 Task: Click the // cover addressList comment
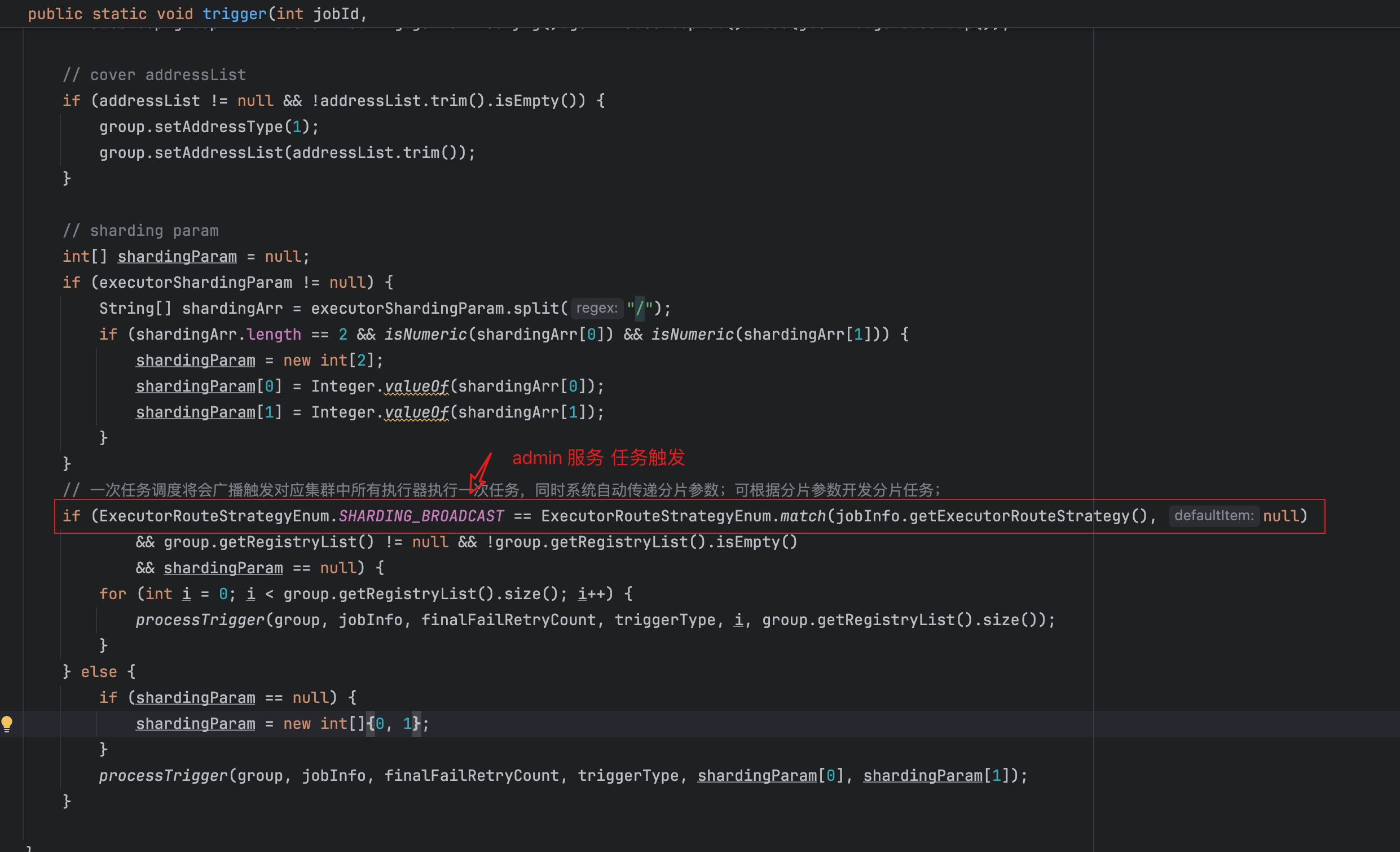click(x=154, y=75)
